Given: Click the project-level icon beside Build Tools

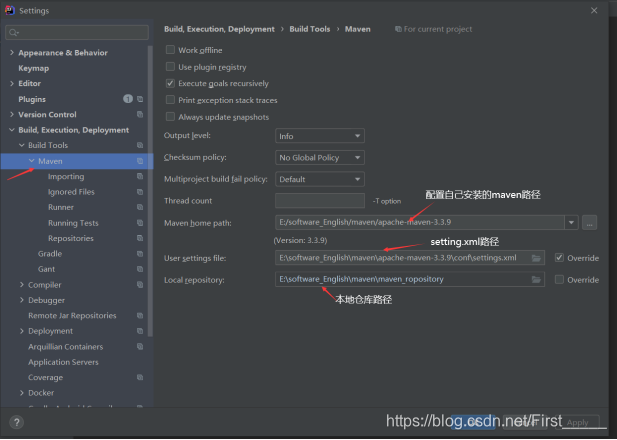Looking at the screenshot, I should pyautogui.click(x=140, y=145).
